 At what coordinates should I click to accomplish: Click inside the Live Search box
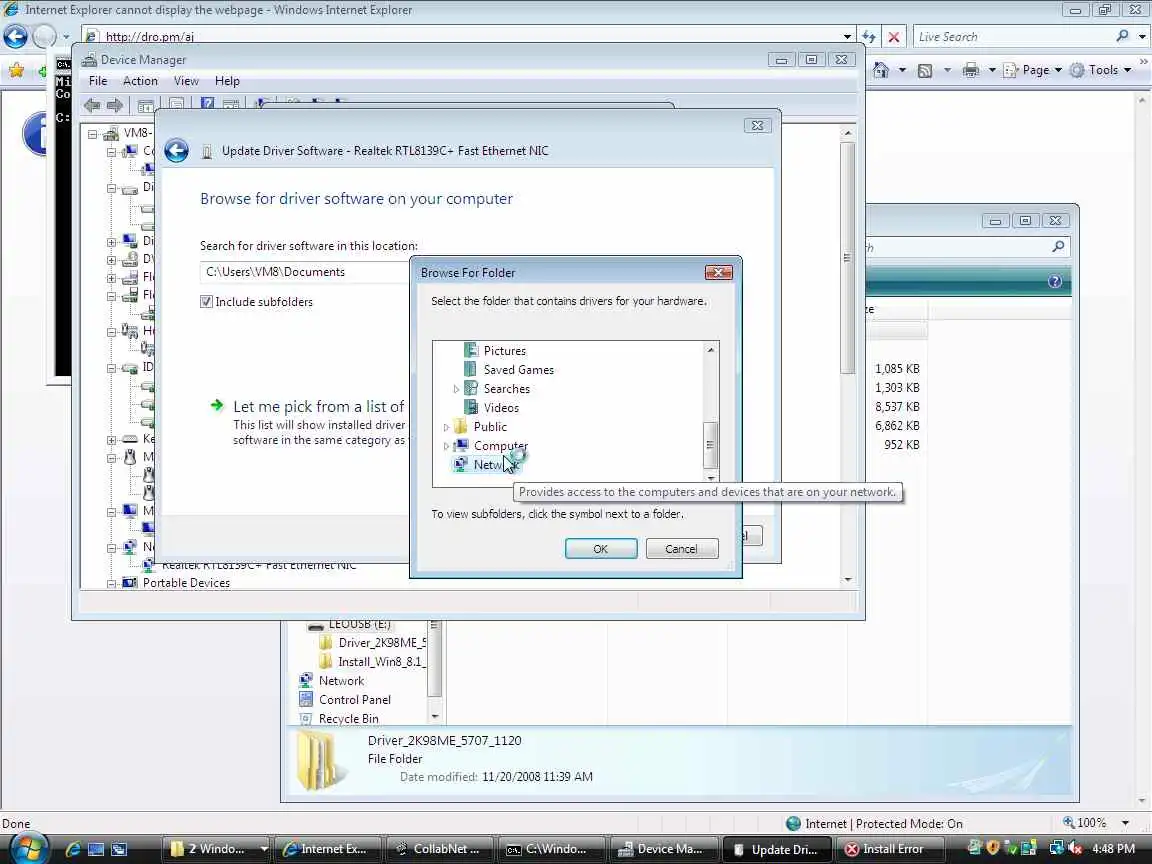(1012, 37)
